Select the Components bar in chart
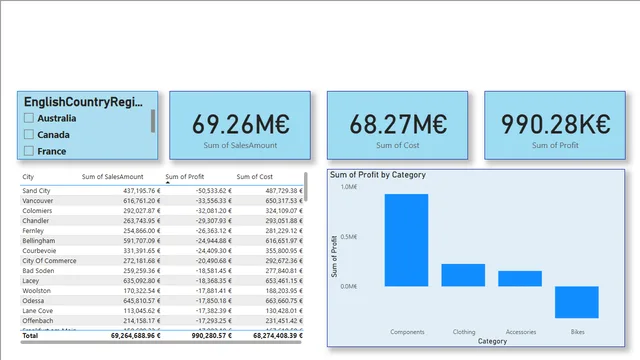Image resolution: width=640 pixels, height=360 pixels. [406, 240]
